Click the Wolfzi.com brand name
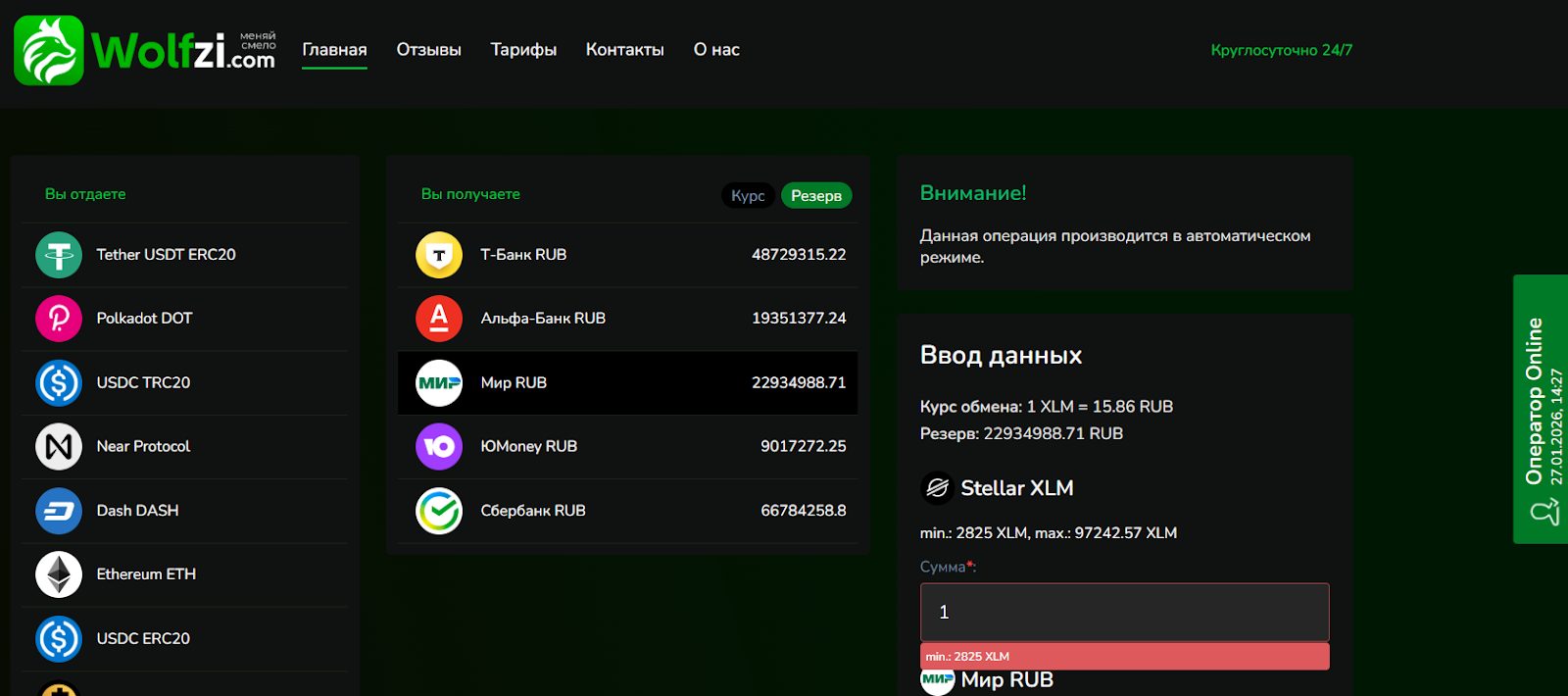The width and height of the screenshot is (1568, 696). pos(183,50)
